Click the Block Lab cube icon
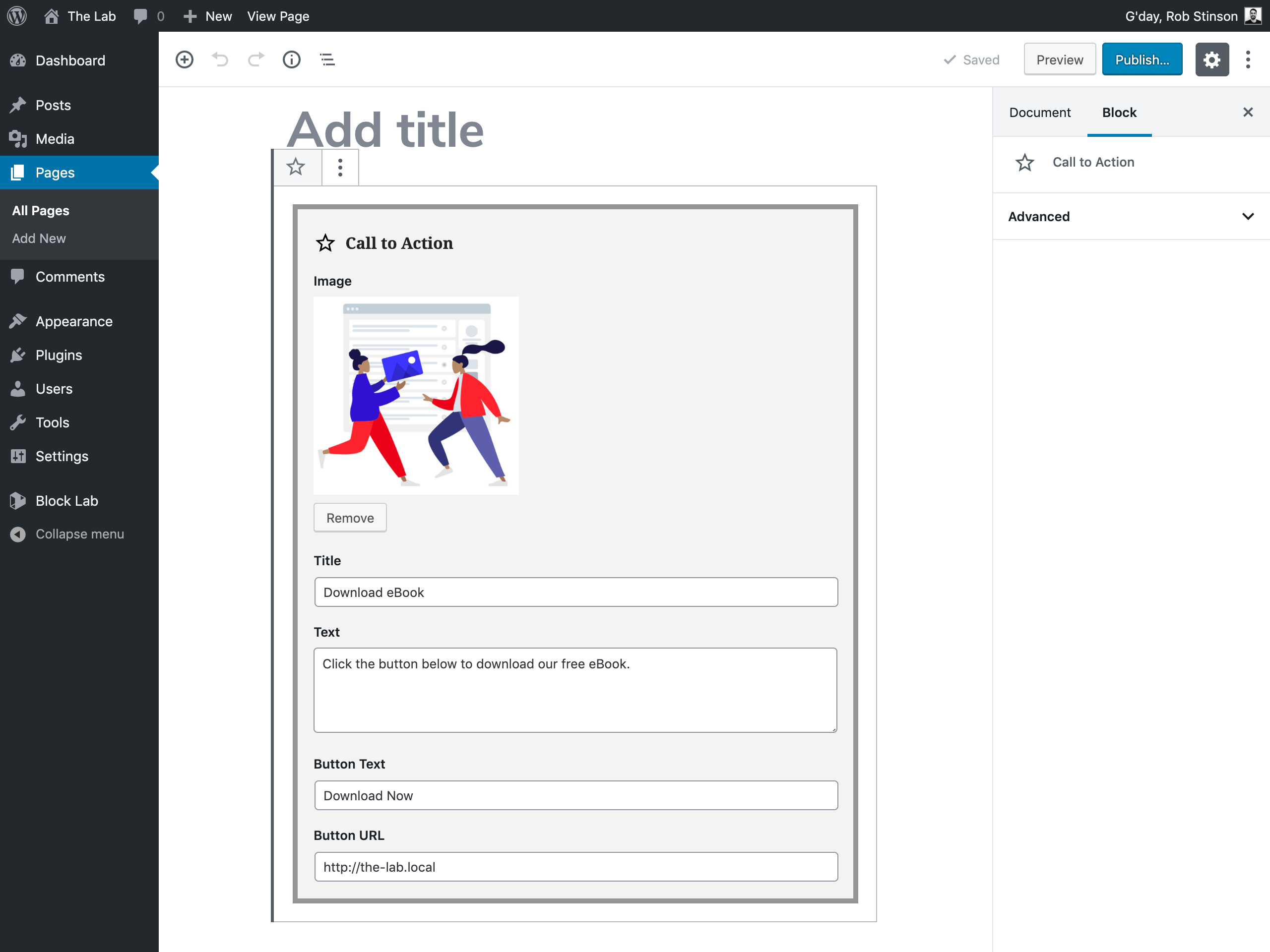This screenshot has height=952, width=1270. pos(18,501)
